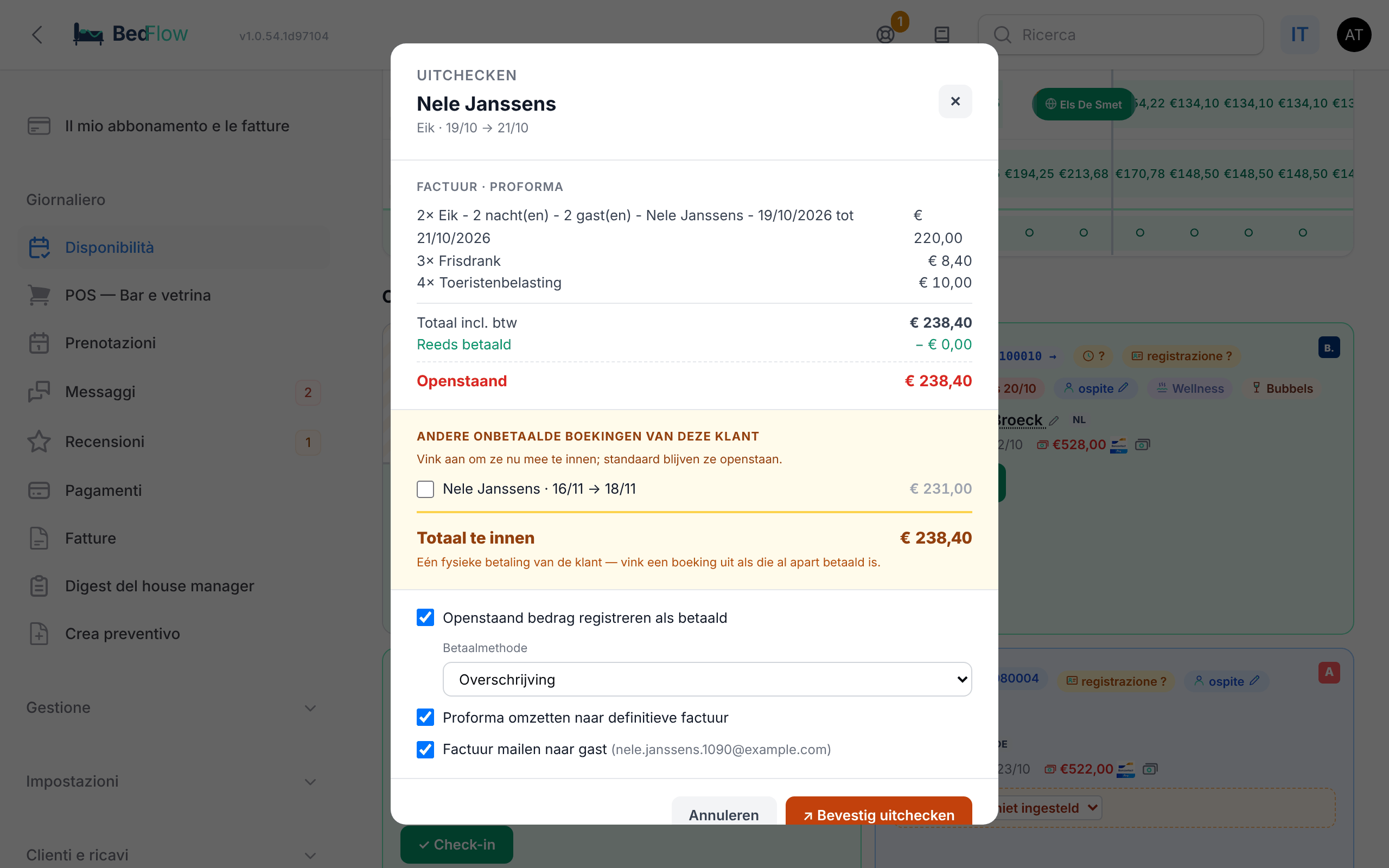Check the Nele Janssens 16/11 booking checkbox
The image size is (1389, 868).
[x=425, y=489]
